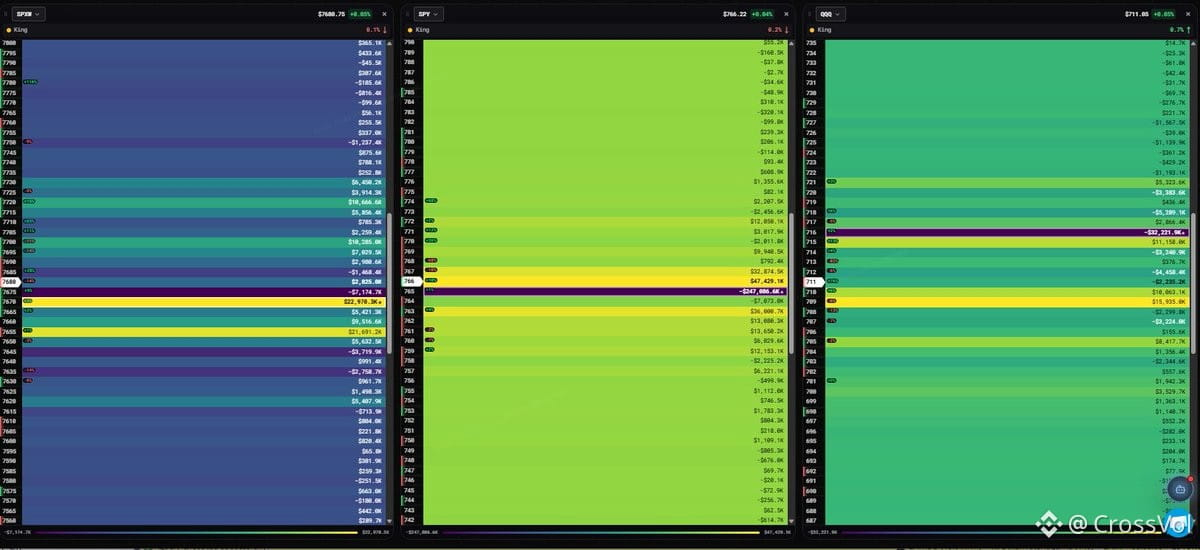Close the SPY panel
The image size is (1200, 550).
786,14
